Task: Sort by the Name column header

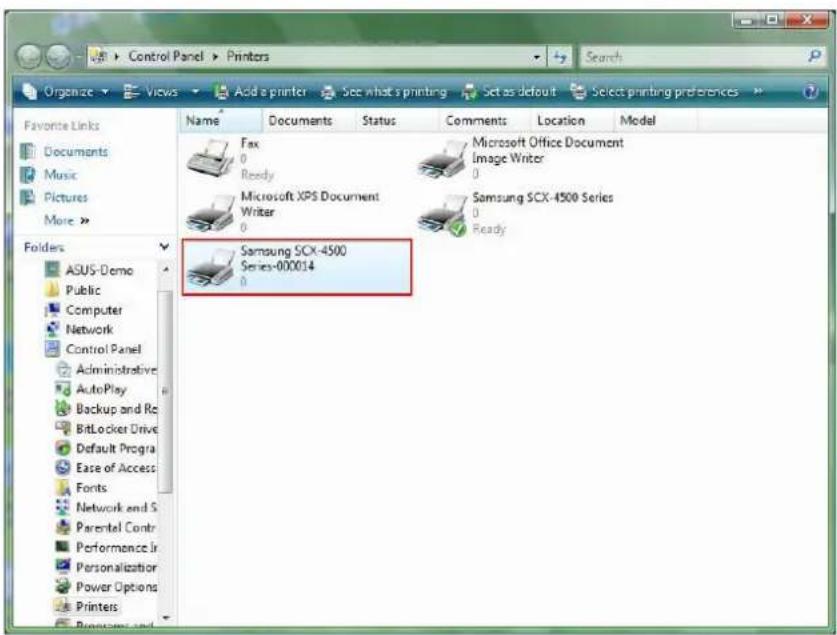Action: [x=220, y=121]
